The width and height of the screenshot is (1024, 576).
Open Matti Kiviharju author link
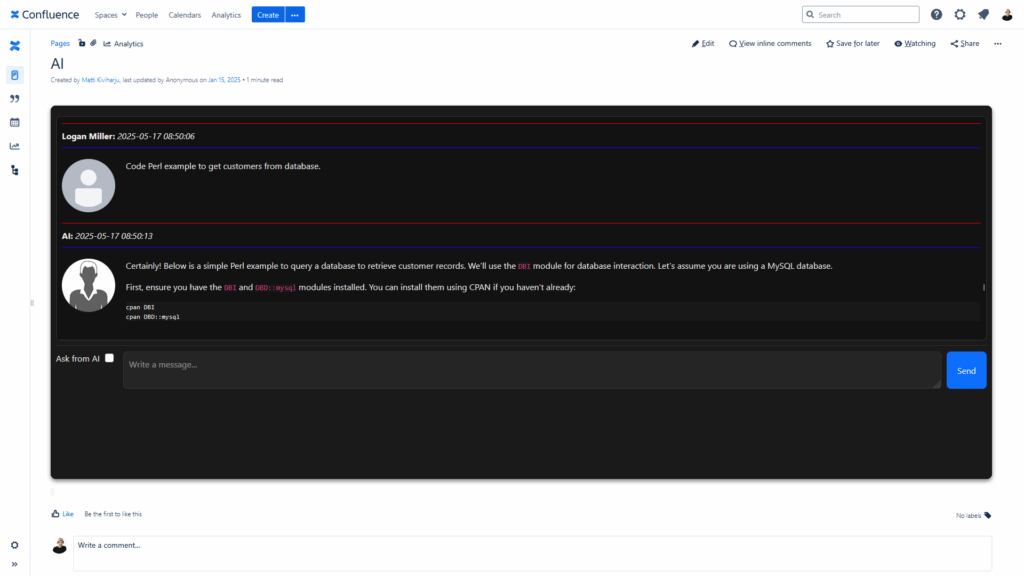coord(100,80)
